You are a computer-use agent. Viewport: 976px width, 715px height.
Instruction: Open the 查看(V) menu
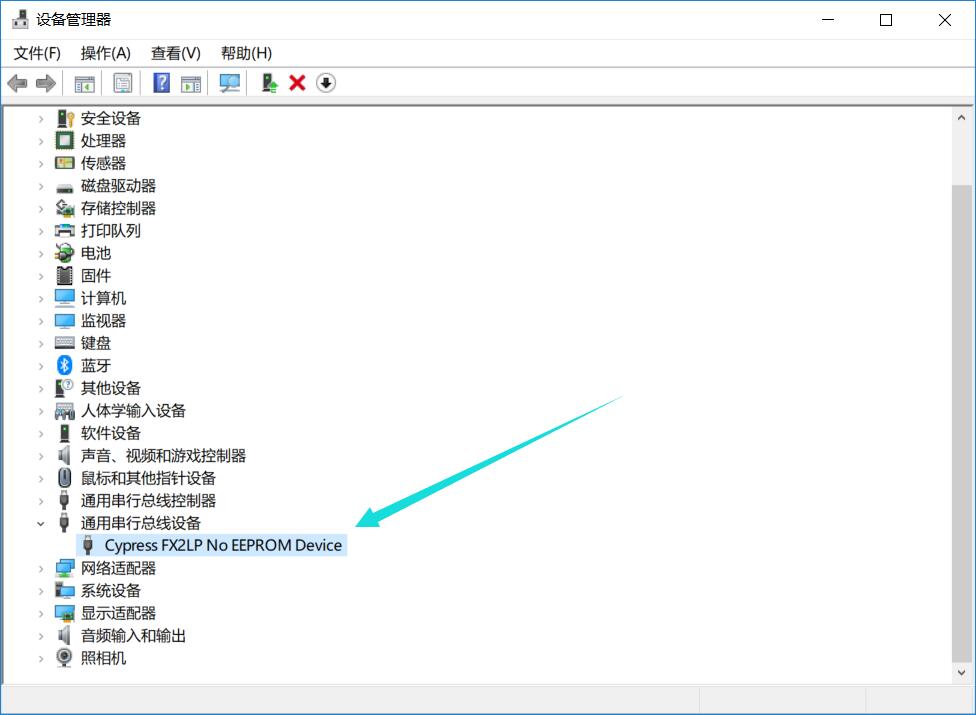pyautogui.click(x=176, y=54)
